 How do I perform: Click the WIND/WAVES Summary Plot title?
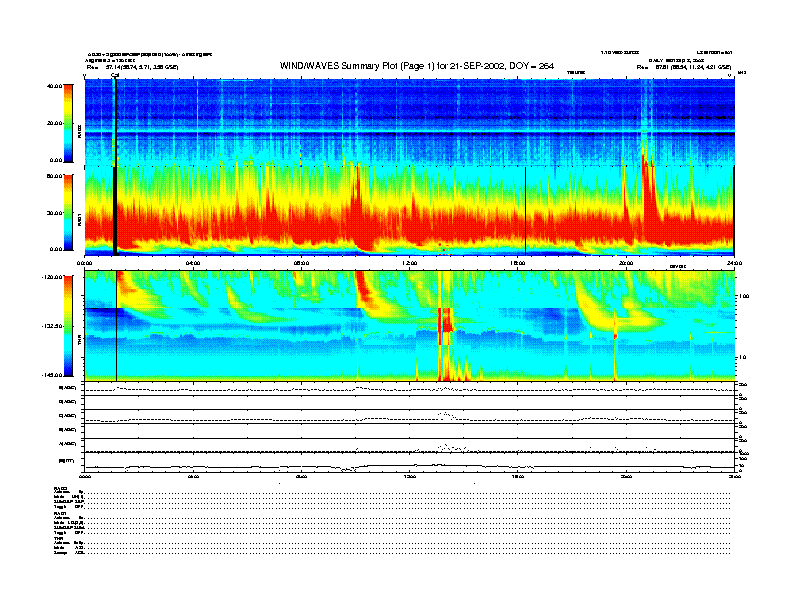[x=417, y=66]
